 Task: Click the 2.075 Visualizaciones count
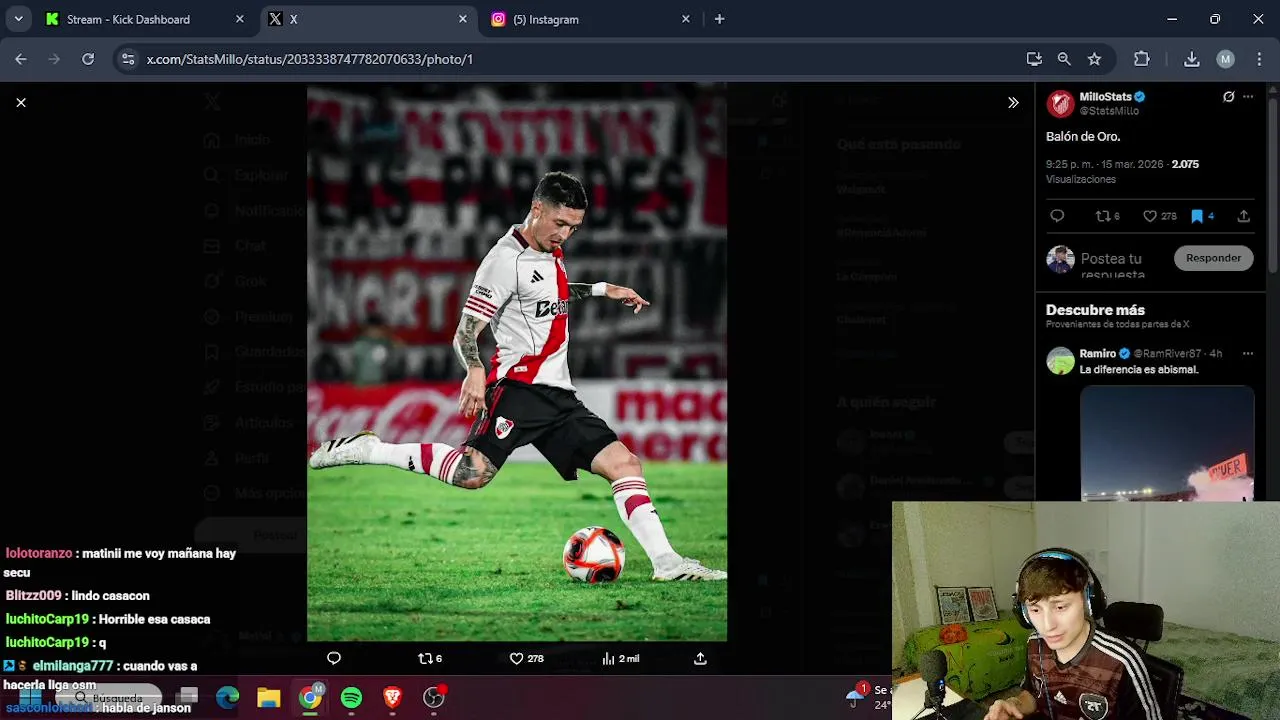coord(1122,171)
